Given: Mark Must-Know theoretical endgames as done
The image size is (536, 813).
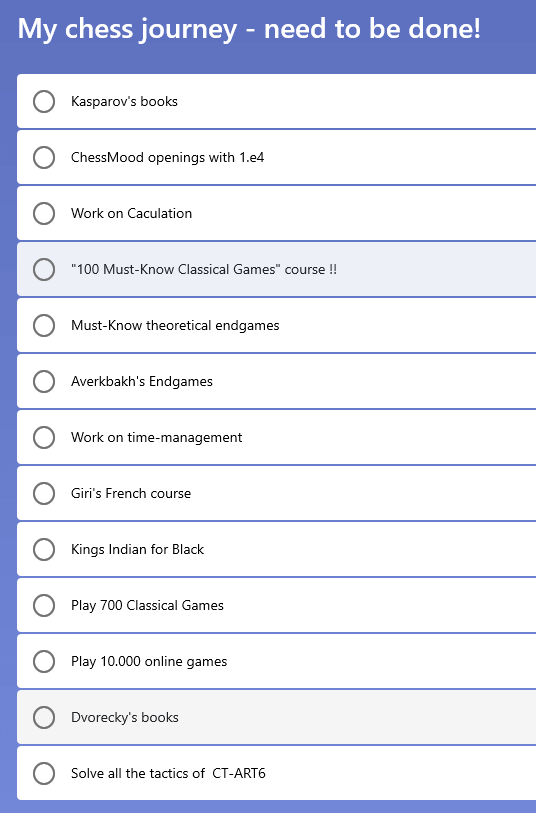Looking at the screenshot, I should (44, 326).
